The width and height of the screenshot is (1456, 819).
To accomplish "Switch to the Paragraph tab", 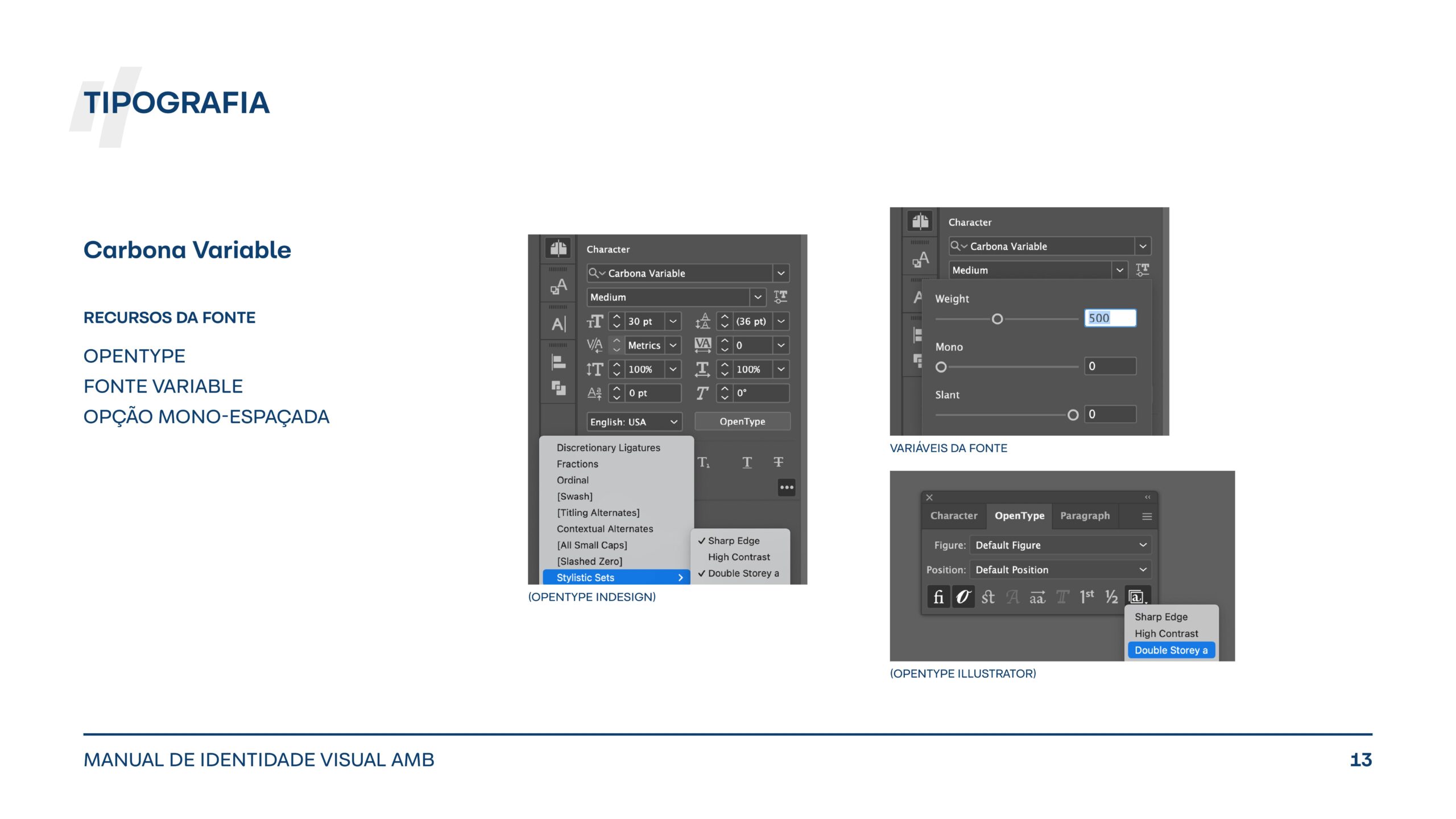I will [1085, 516].
